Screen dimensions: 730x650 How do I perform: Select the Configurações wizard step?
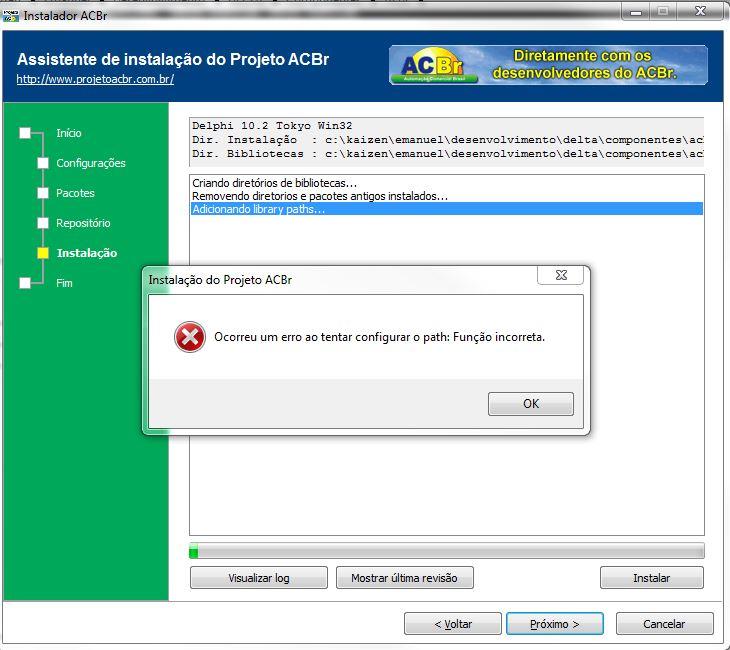91,163
